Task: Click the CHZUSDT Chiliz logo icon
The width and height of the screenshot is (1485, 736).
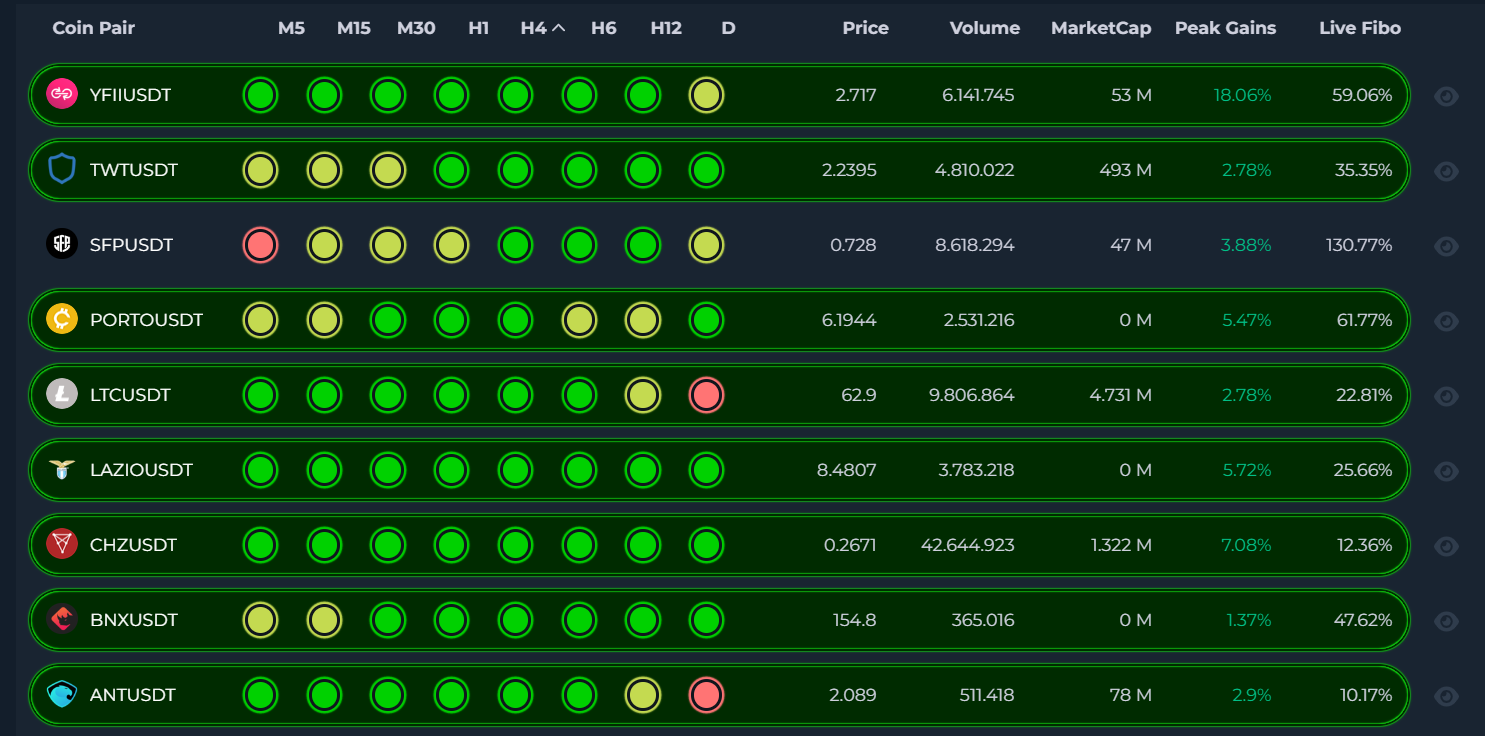Action: pos(62,545)
